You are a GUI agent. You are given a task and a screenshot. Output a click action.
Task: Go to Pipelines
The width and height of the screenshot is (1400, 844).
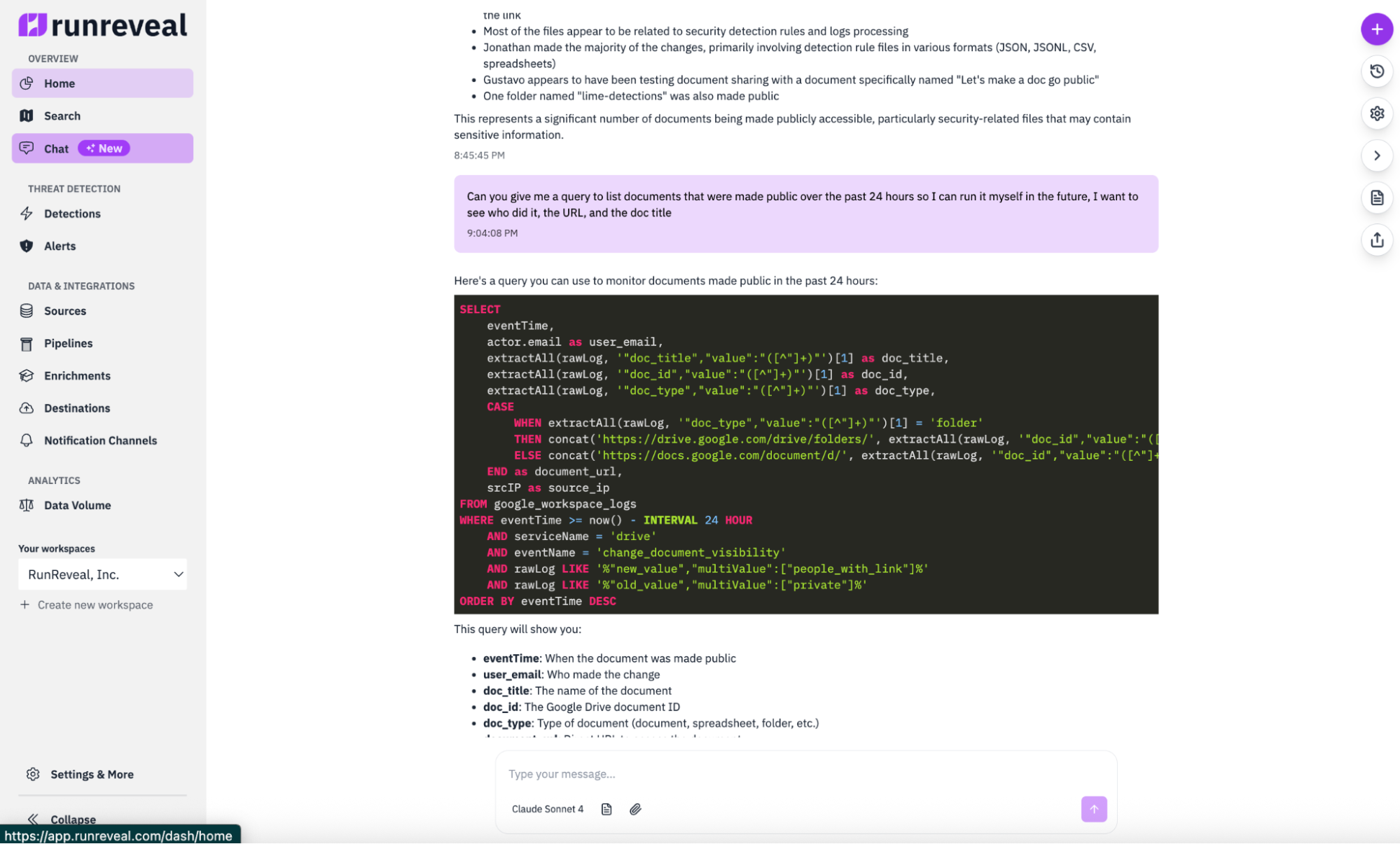tap(102, 343)
